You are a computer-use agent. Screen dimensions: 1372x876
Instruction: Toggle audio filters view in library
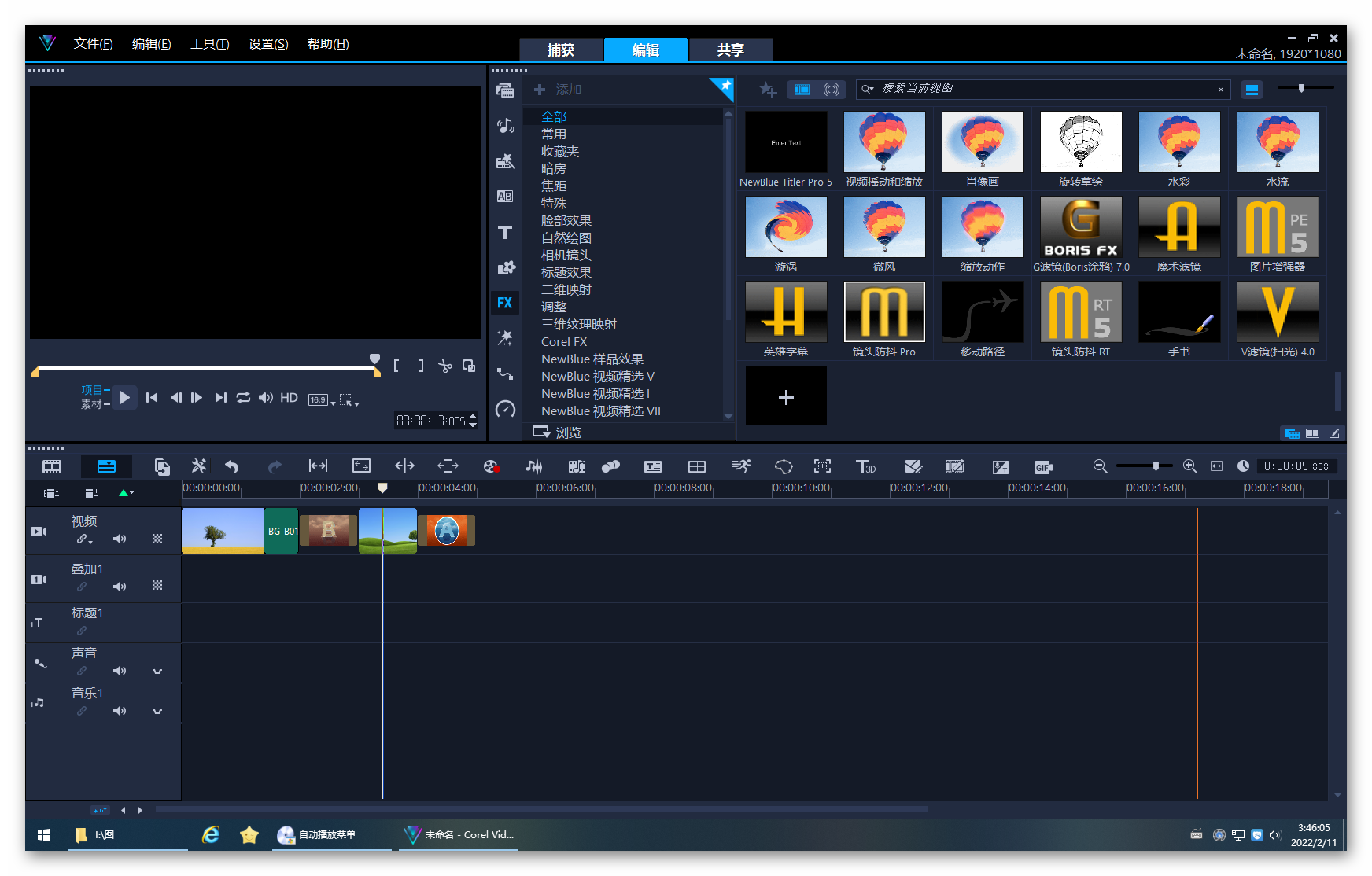pos(832,90)
